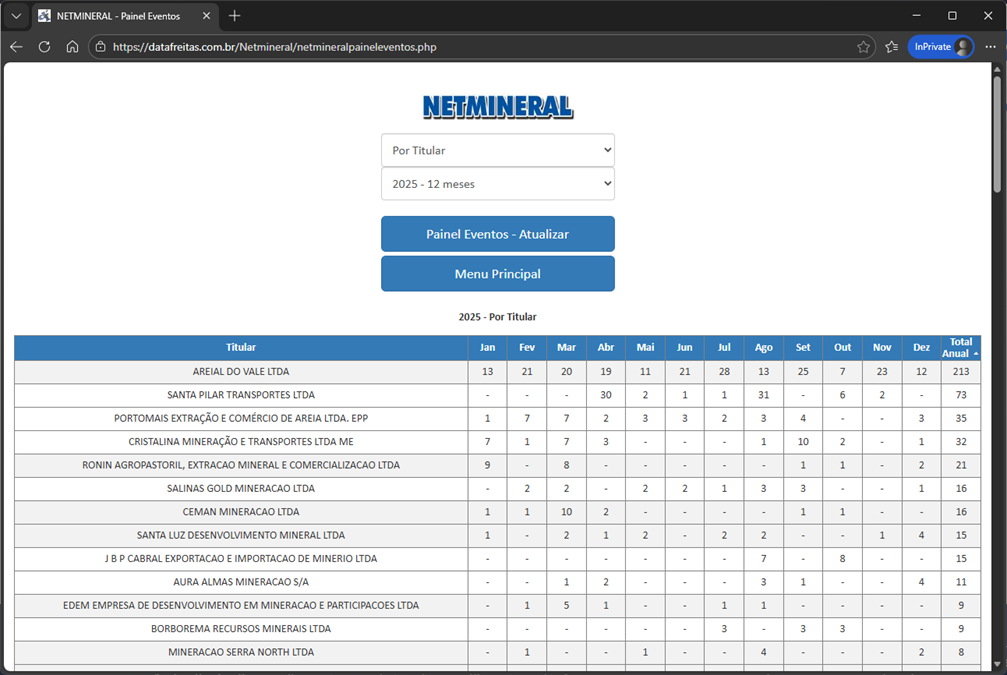Reload the Painel Eventos page
This screenshot has height=675, width=1007.
[44, 46]
